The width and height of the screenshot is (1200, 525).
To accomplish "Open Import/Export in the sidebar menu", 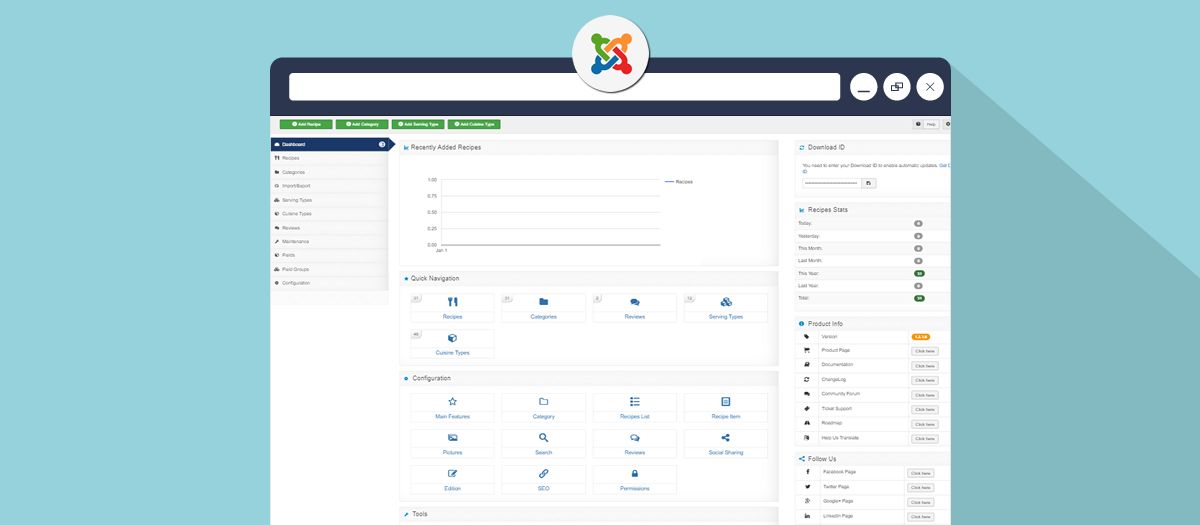I will [329, 186].
